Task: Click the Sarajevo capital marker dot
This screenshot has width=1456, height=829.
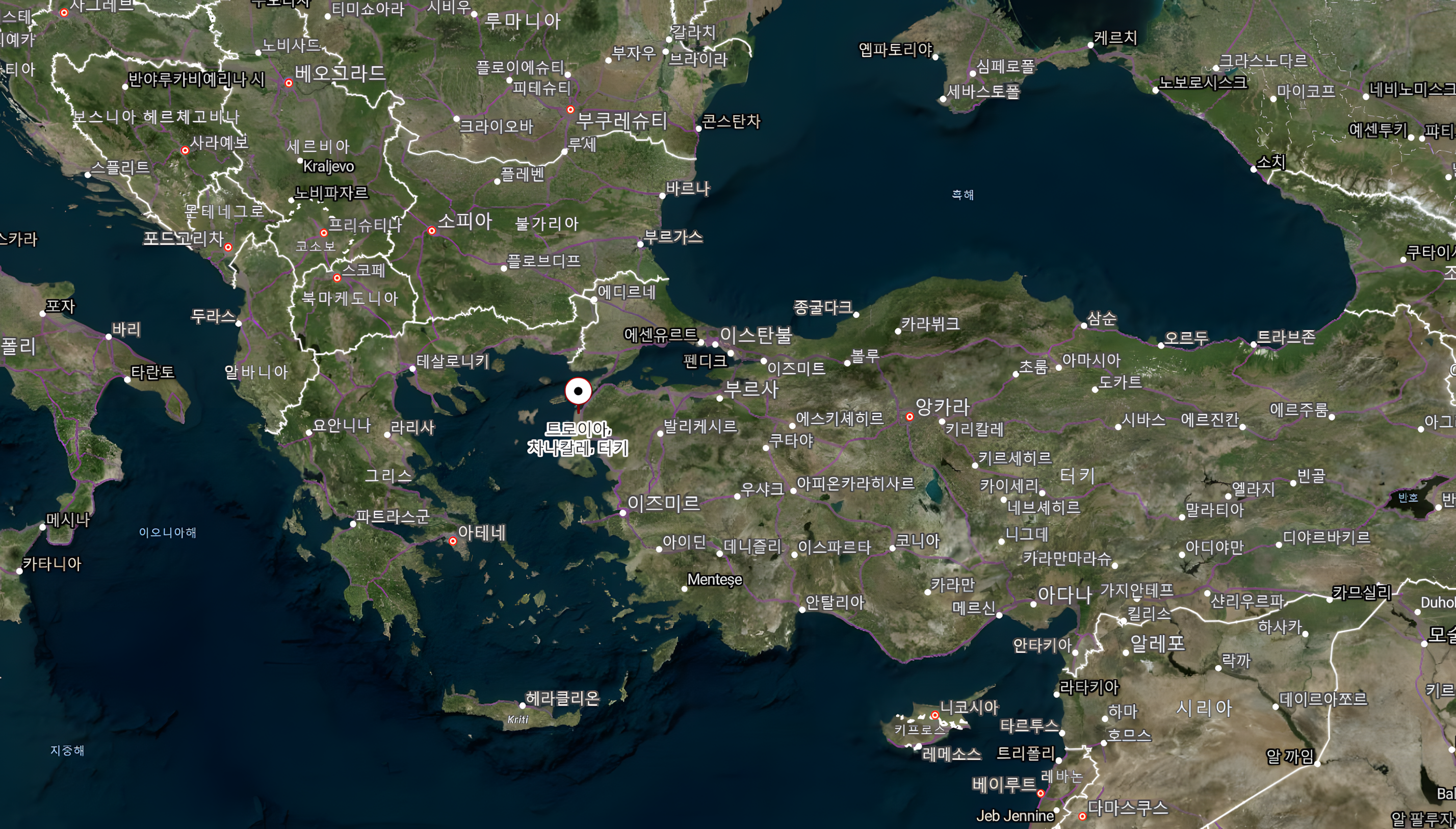Action: pyautogui.click(x=185, y=150)
